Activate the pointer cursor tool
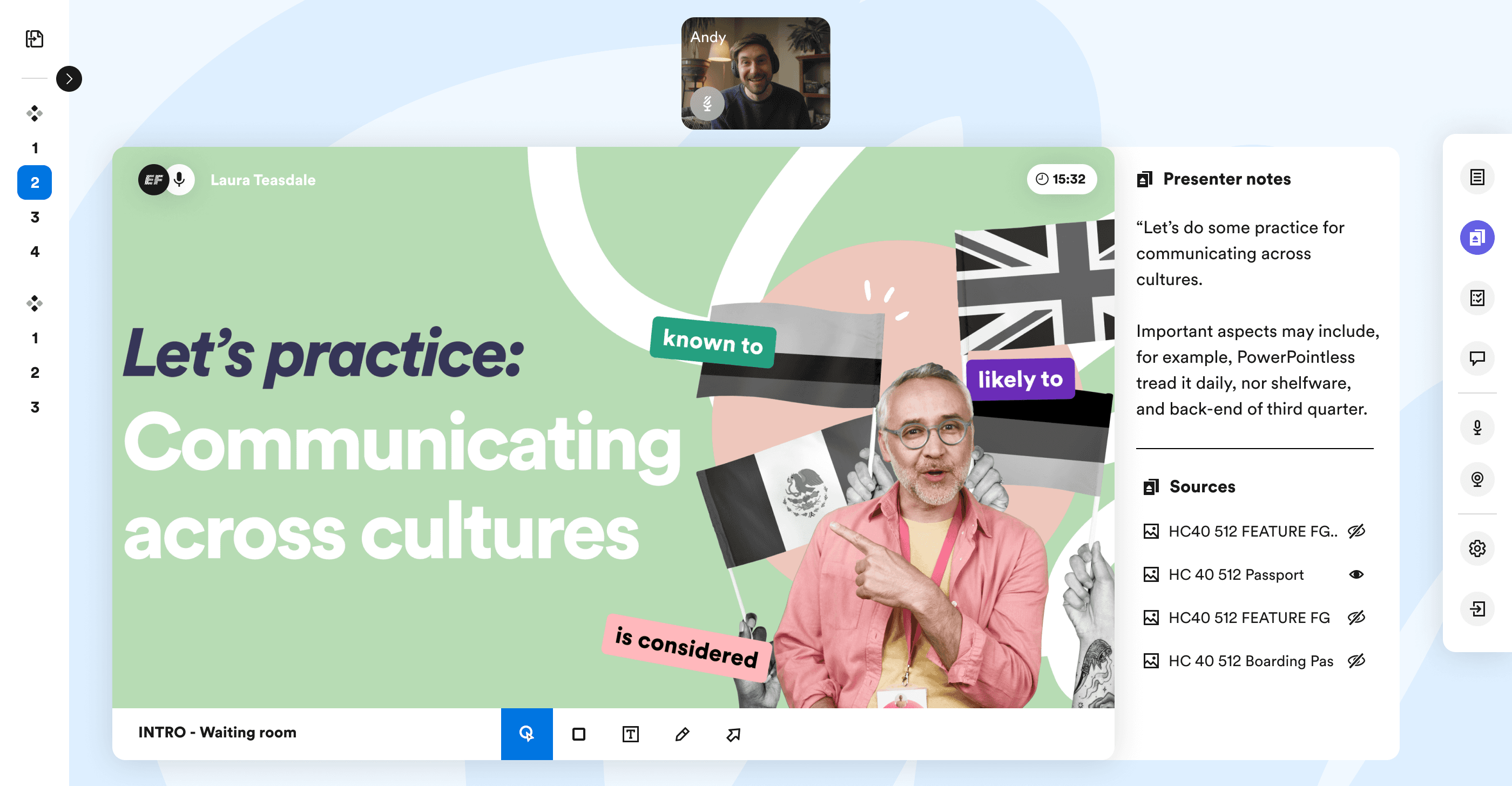Image resolution: width=1512 pixels, height=786 pixels. point(526,734)
